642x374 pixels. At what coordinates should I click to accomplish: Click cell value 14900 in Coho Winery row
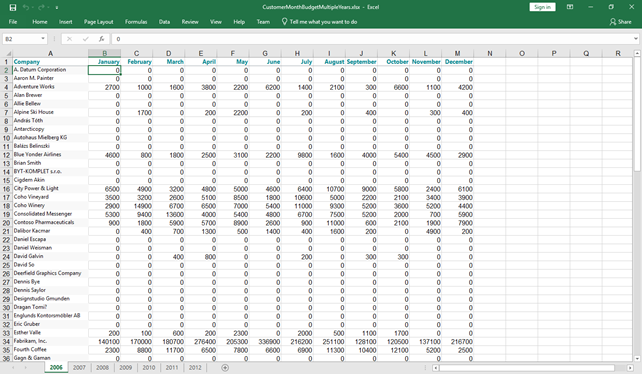point(136,206)
